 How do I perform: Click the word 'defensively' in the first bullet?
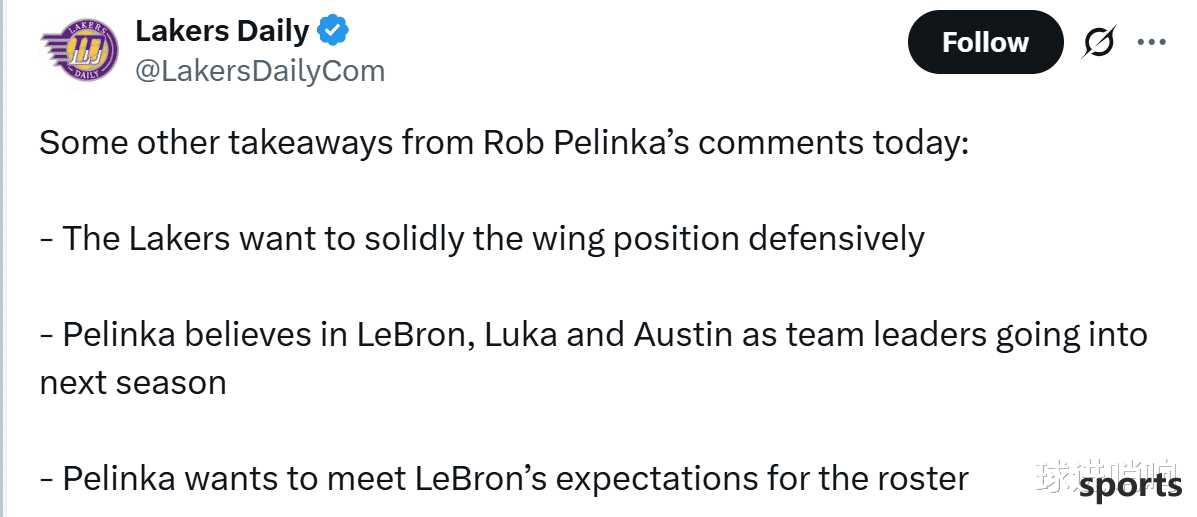(x=836, y=239)
